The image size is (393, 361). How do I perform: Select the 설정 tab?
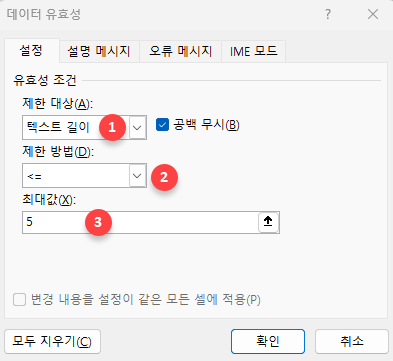coord(31,51)
